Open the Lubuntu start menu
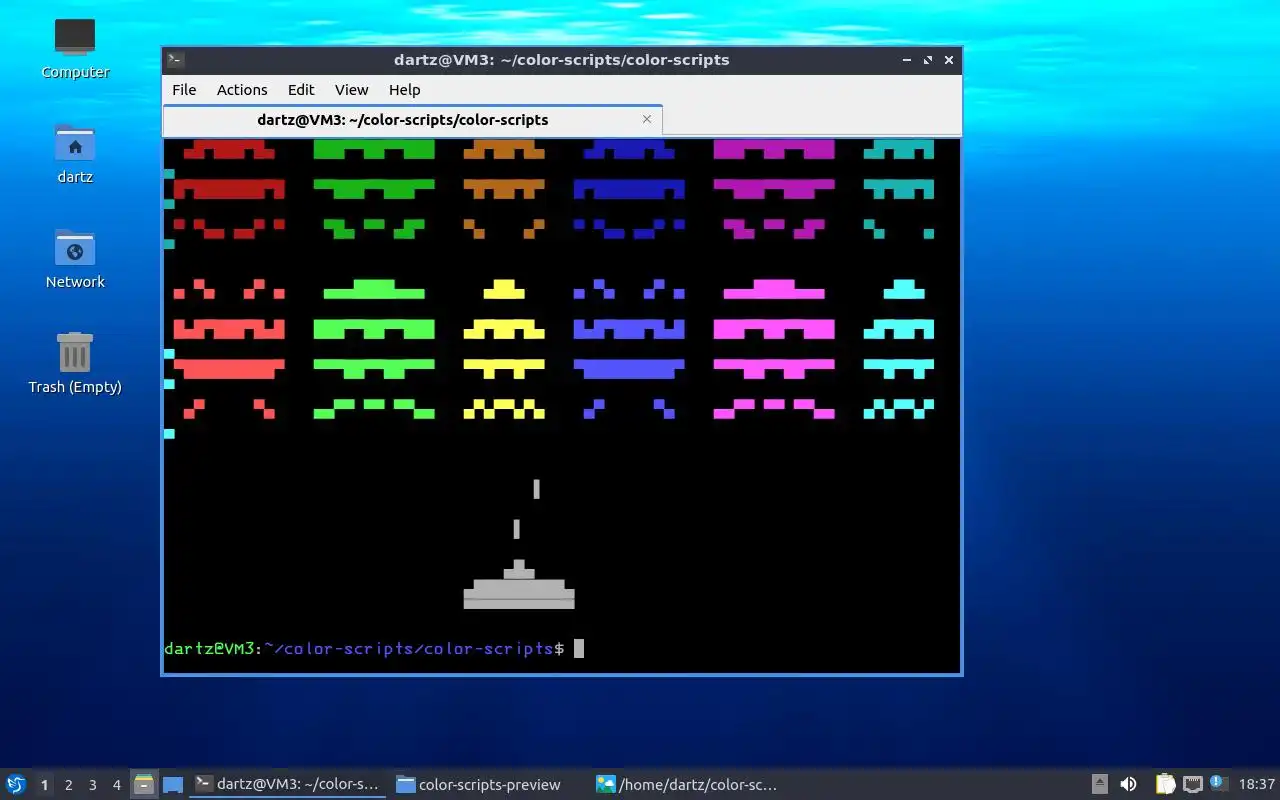The image size is (1280, 800). [x=16, y=784]
